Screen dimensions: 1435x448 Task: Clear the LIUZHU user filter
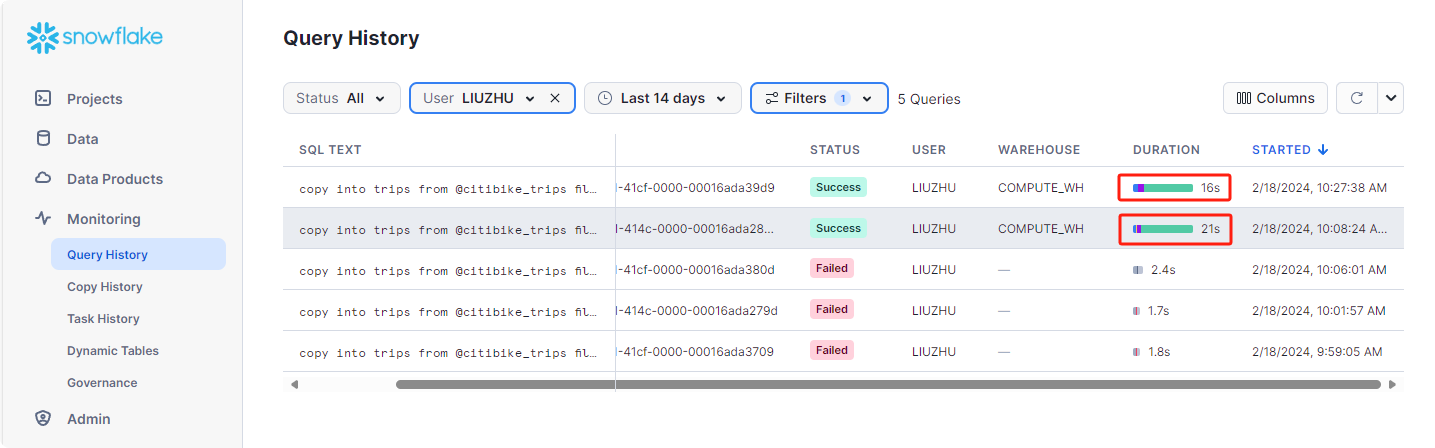(555, 98)
